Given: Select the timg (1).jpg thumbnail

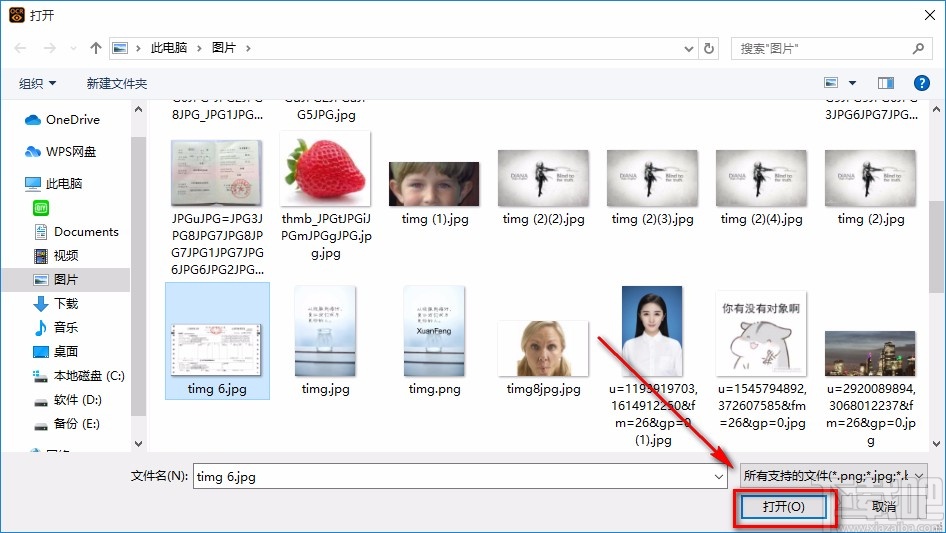Looking at the screenshot, I should tap(434, 184).
